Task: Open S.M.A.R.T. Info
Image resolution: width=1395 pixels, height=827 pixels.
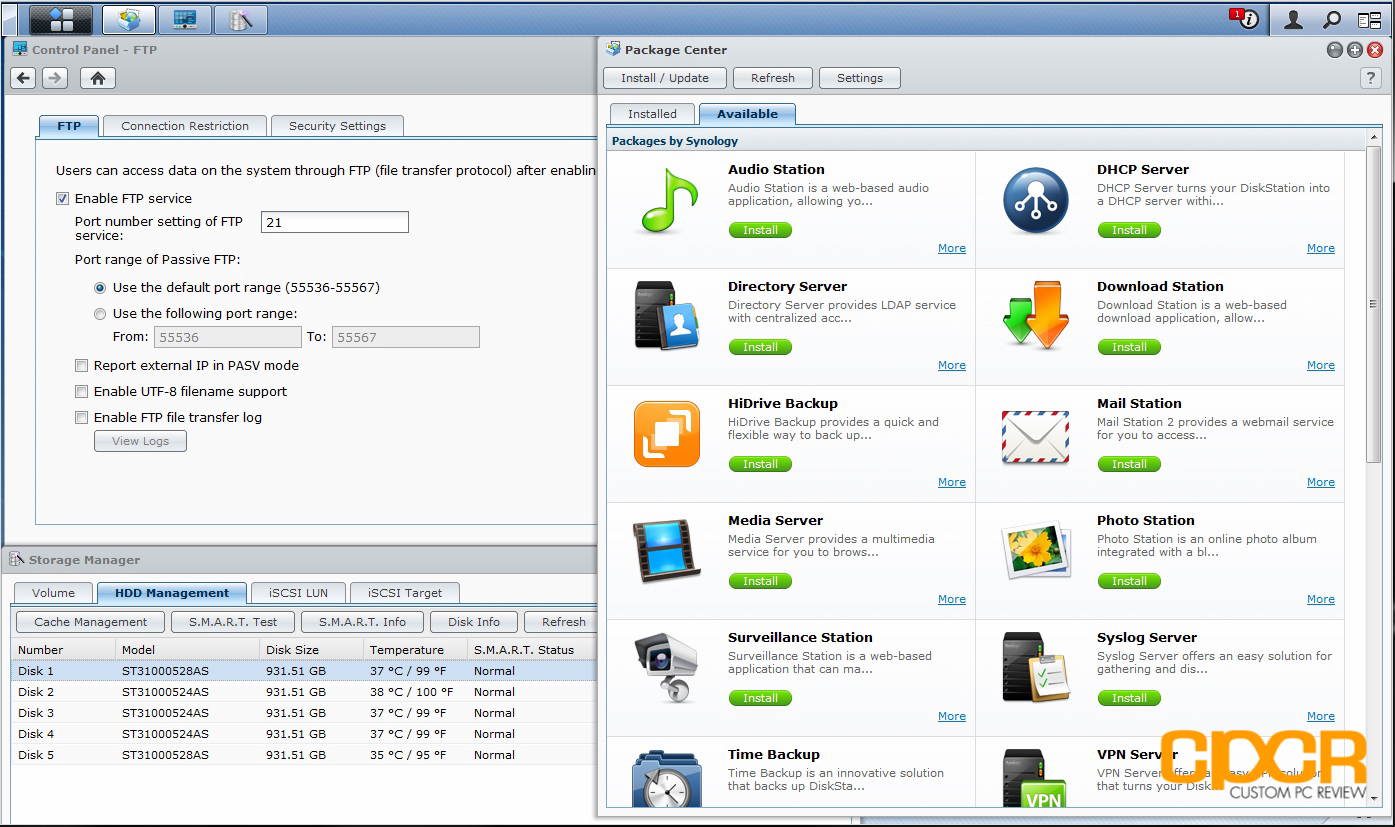Action: coord(362,622)
